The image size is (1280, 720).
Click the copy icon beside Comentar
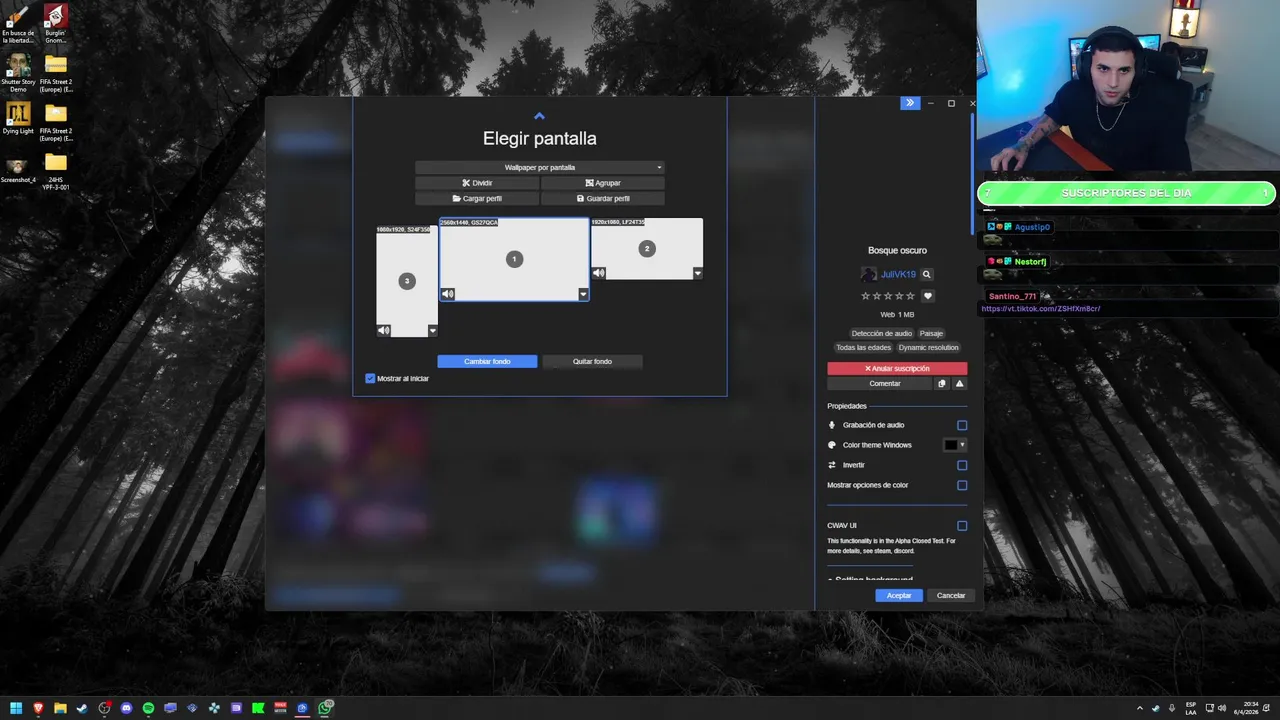coord(941,383)
